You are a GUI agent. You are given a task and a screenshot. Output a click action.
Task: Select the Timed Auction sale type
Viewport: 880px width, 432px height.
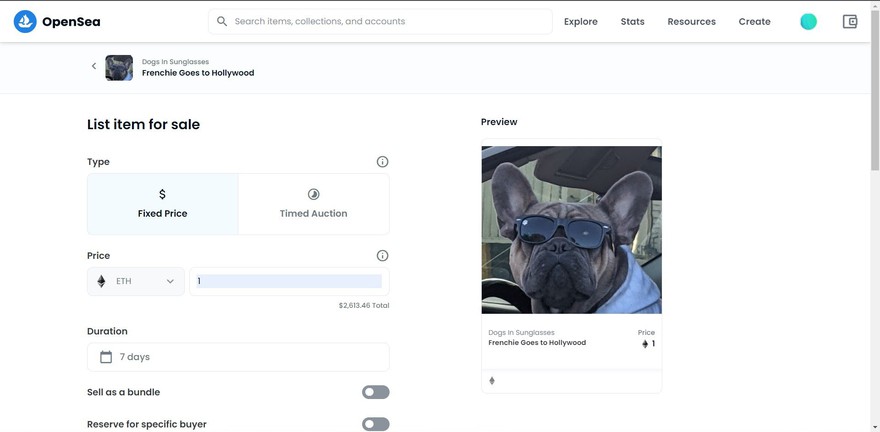(314, 203)
